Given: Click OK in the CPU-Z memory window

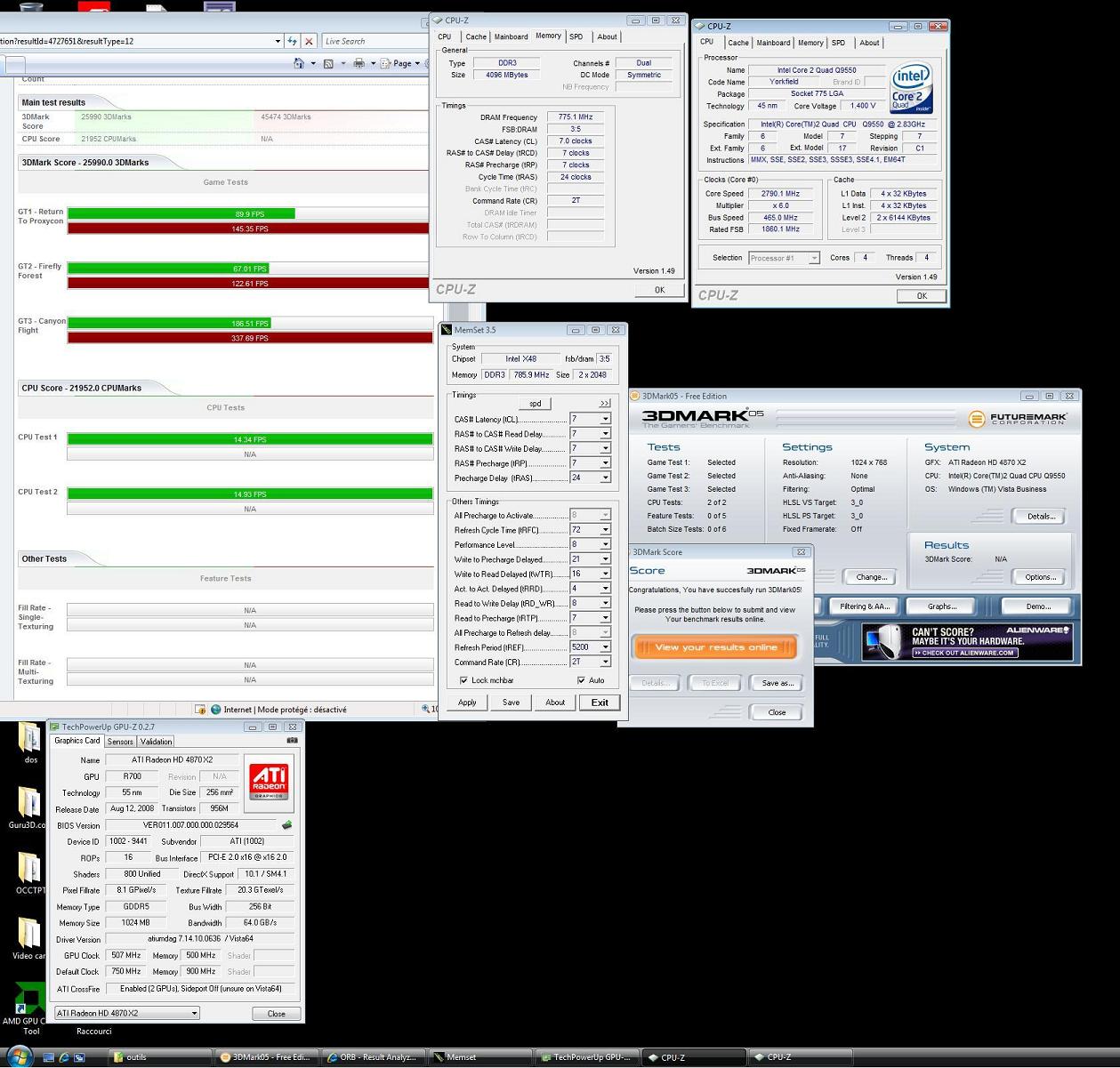Looking at the screenshot, I should tap(659, 290).
